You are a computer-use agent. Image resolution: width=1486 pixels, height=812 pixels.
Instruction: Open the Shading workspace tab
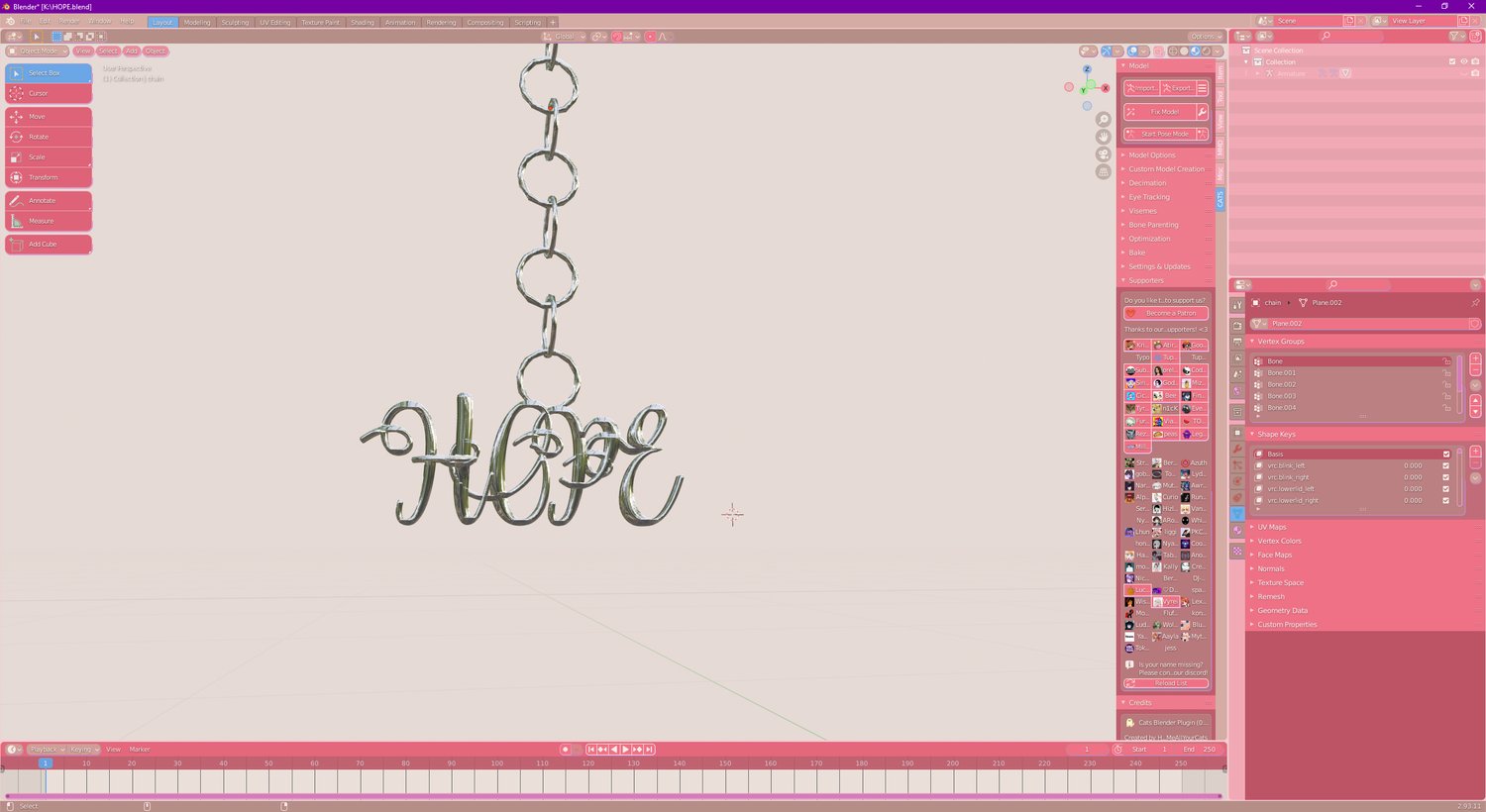(363, 22)
